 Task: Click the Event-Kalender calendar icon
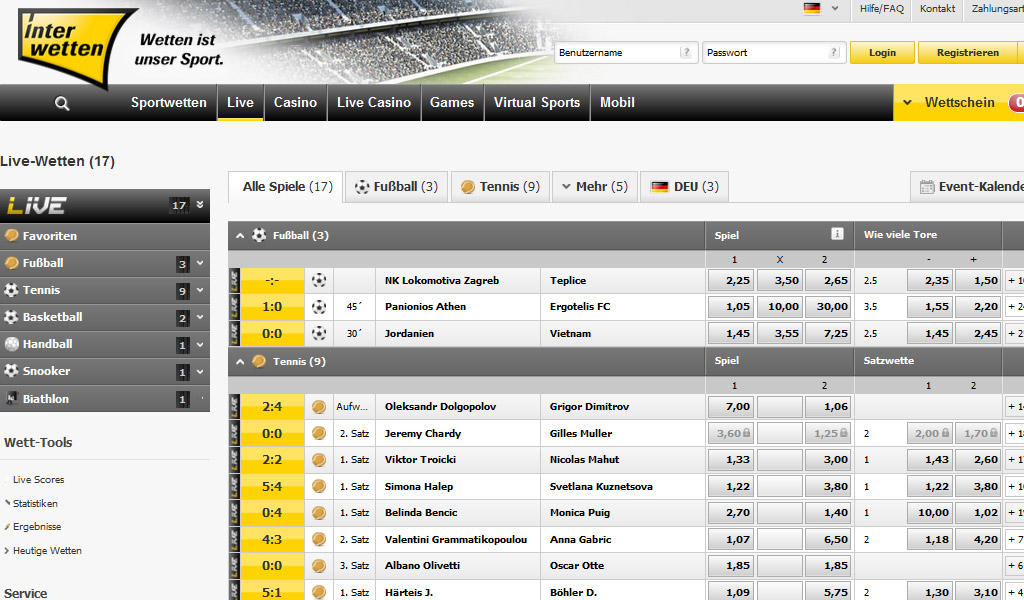click(x=927, y=187)
